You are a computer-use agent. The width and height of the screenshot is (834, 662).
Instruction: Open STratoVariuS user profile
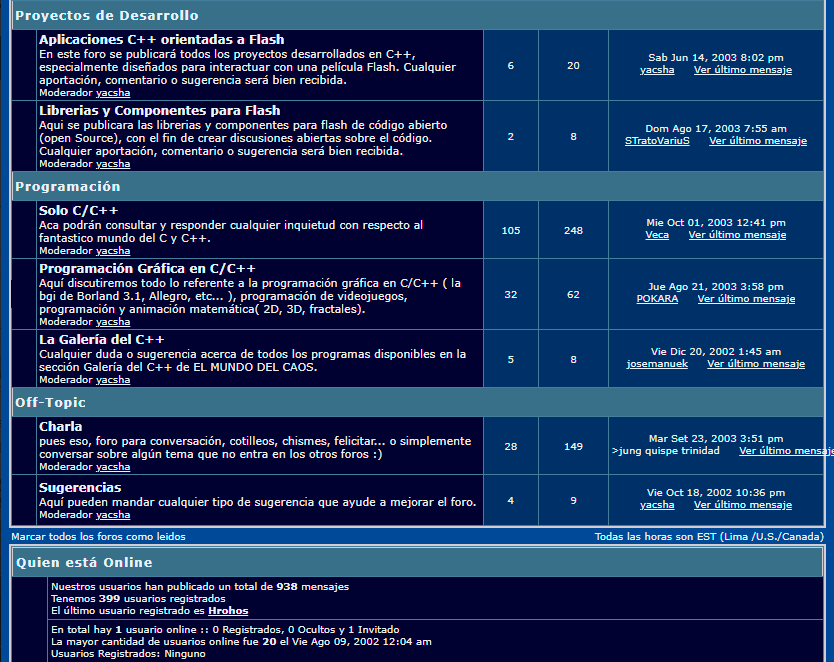(657, 141)
